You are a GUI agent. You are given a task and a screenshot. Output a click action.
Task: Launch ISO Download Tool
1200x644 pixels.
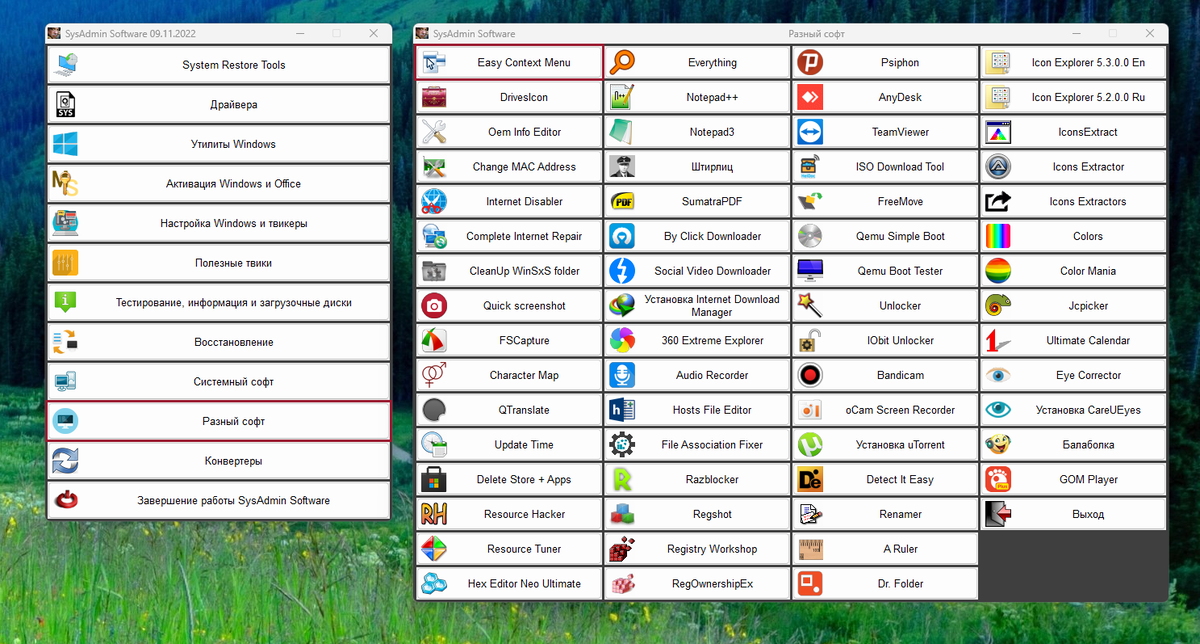click(885, 166)
